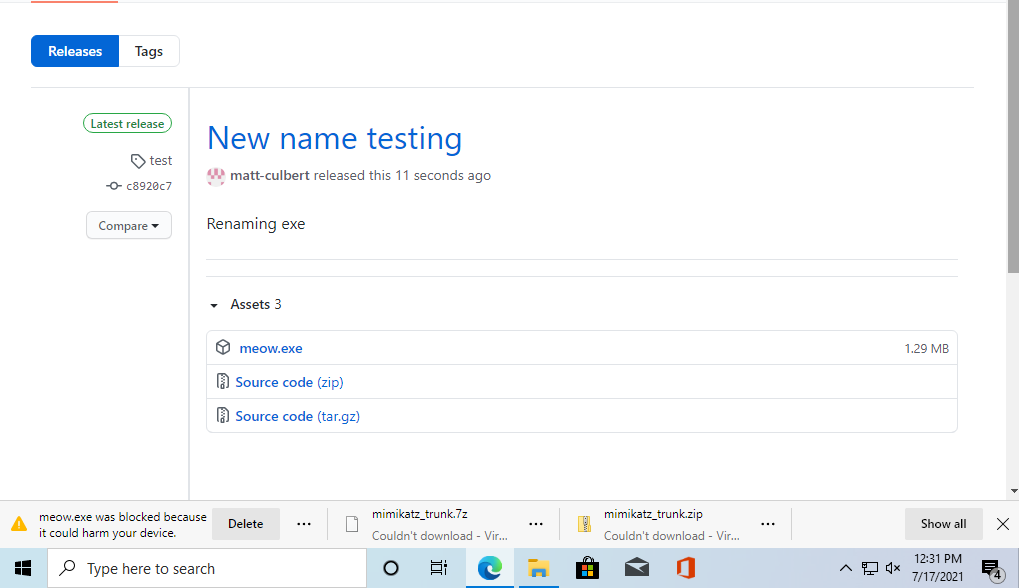Open the Mail app icon
This screenshot has height=588, width=1019.
click(x=637, y=569)
